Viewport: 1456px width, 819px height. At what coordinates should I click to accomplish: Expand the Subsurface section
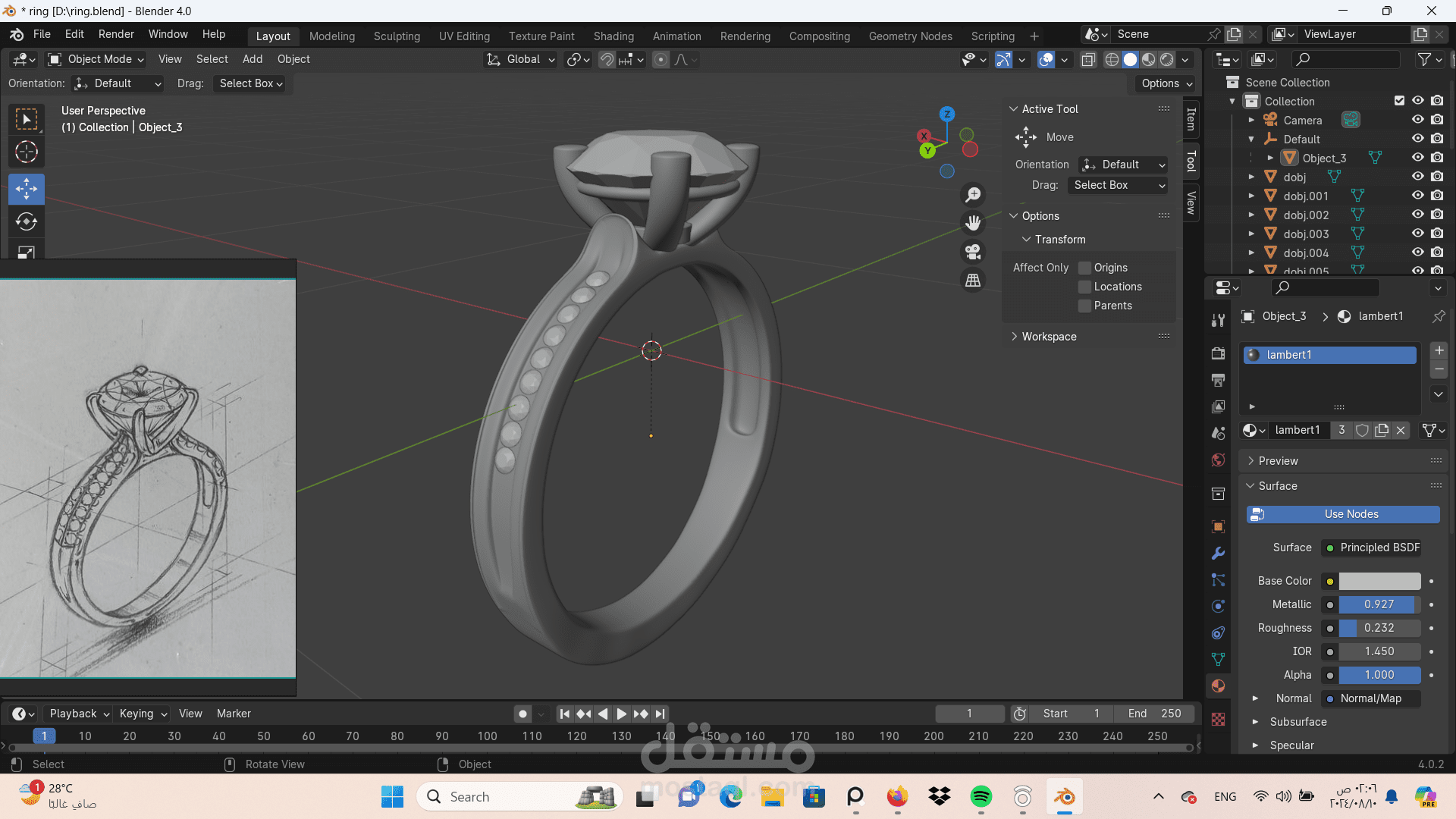point(1298,722)
